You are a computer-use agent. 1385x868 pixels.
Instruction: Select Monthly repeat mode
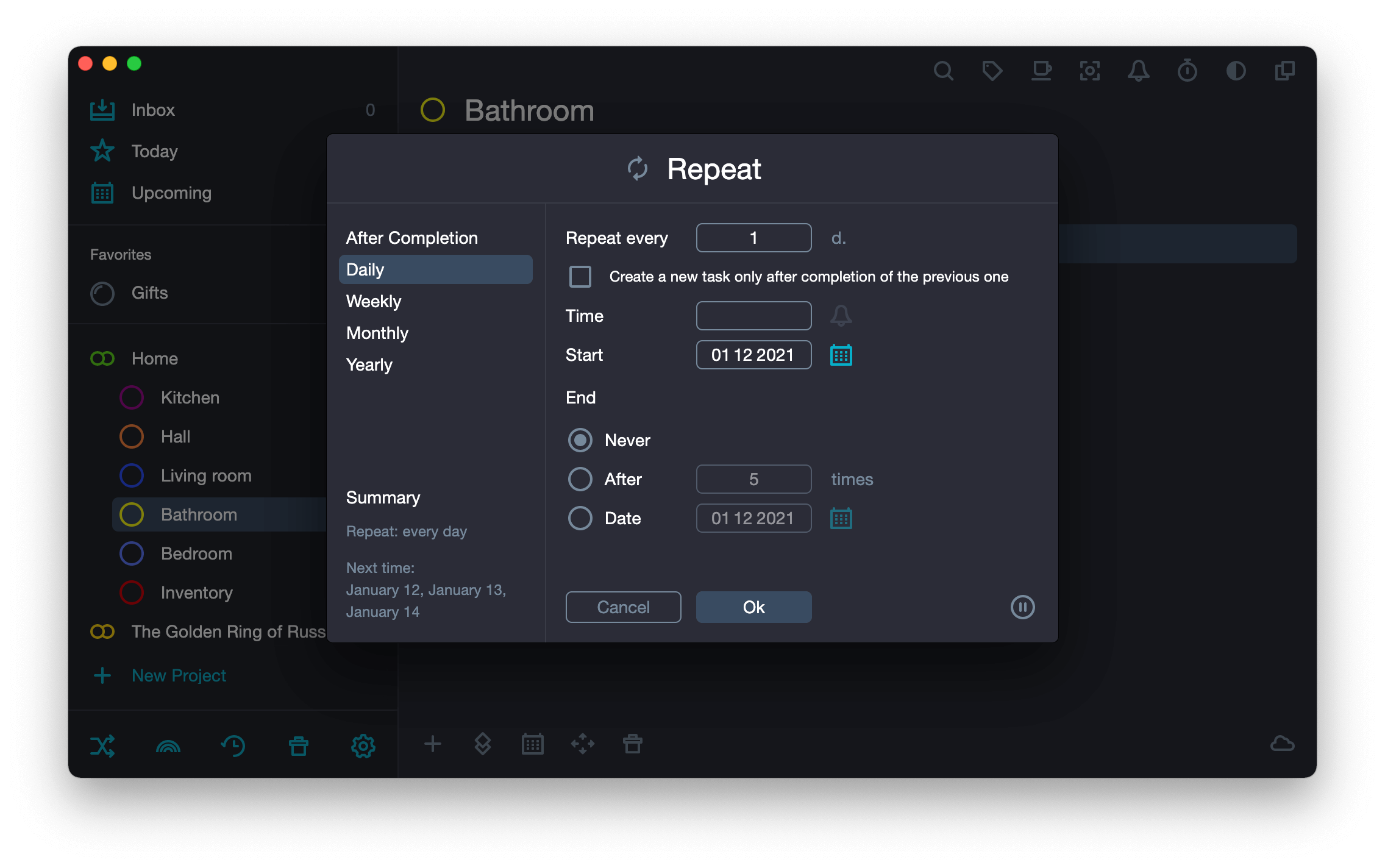pyautogui.click(x=436, y=333)
